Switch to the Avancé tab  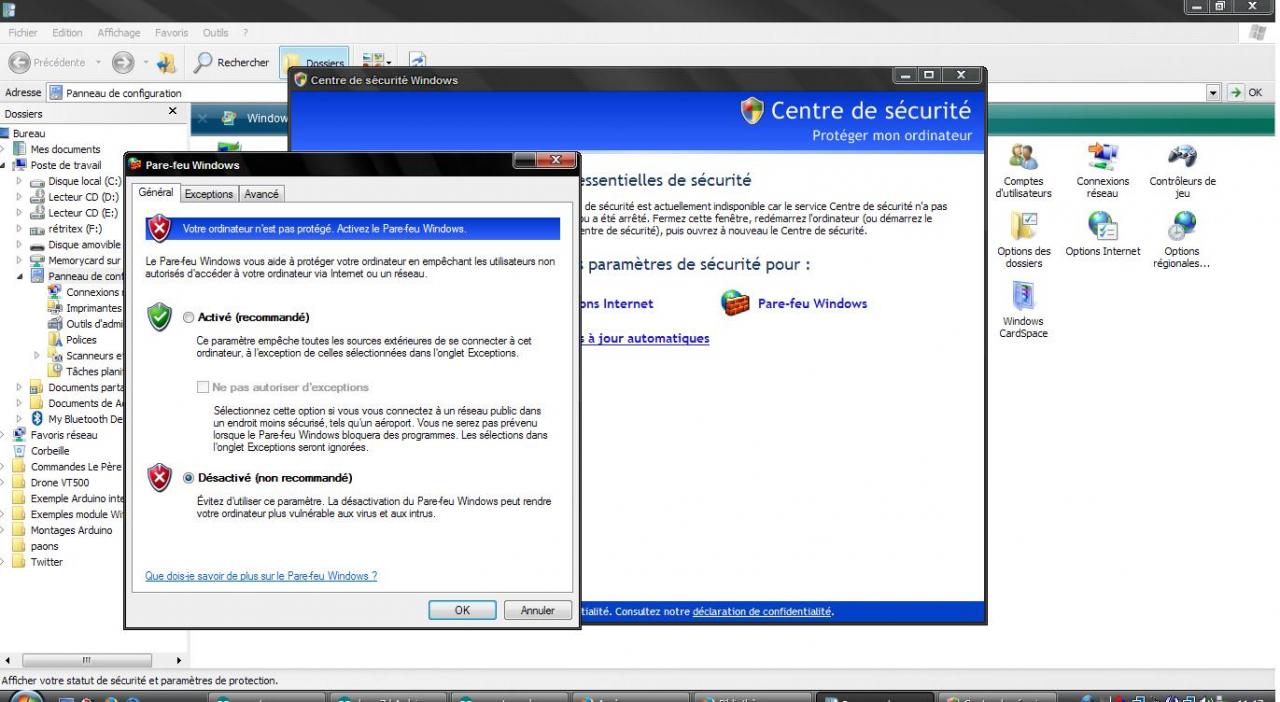pos(262,194)
